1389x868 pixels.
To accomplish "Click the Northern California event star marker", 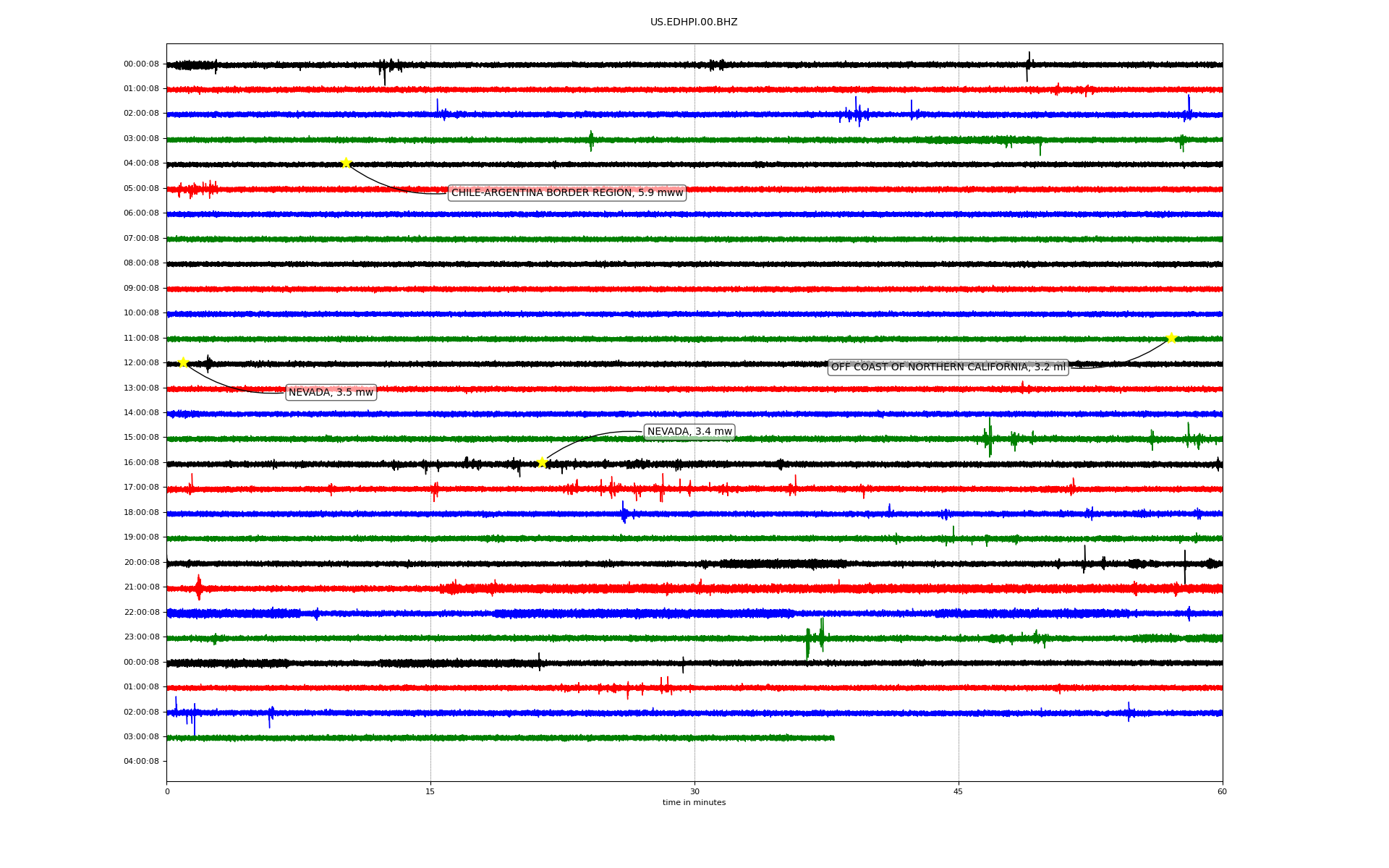I will (1171, 338).
